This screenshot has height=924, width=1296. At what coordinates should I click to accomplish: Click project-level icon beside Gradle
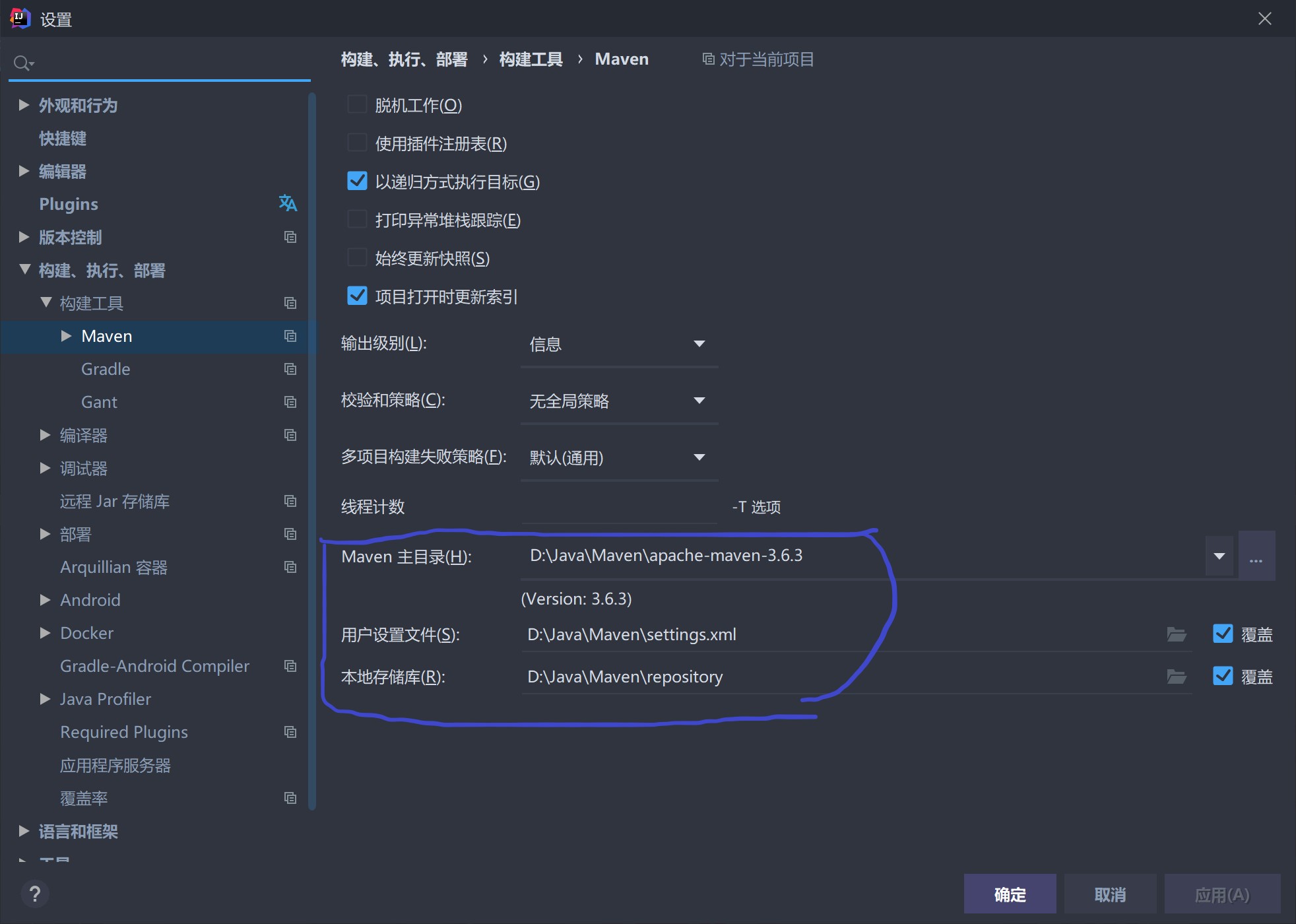(x=290, y=369)
